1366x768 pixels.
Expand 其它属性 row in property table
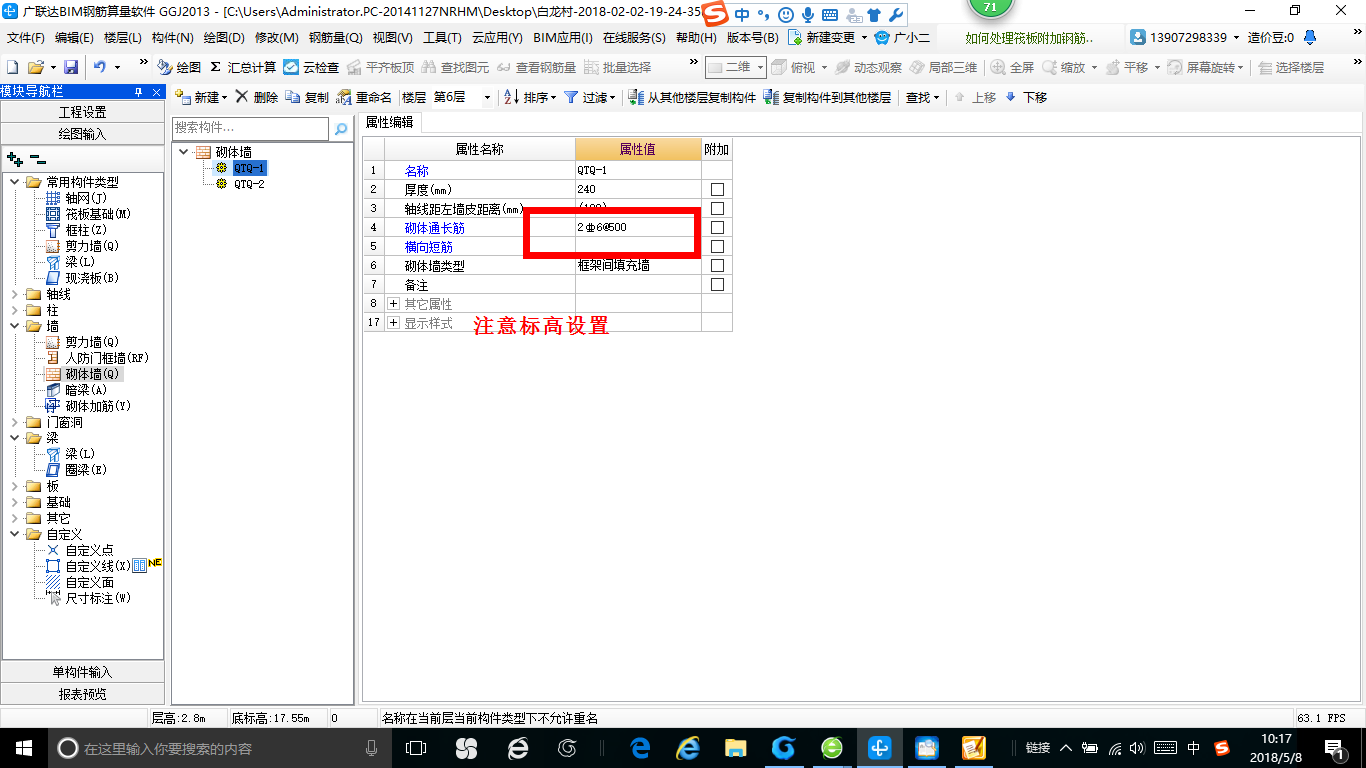[393, 303]
